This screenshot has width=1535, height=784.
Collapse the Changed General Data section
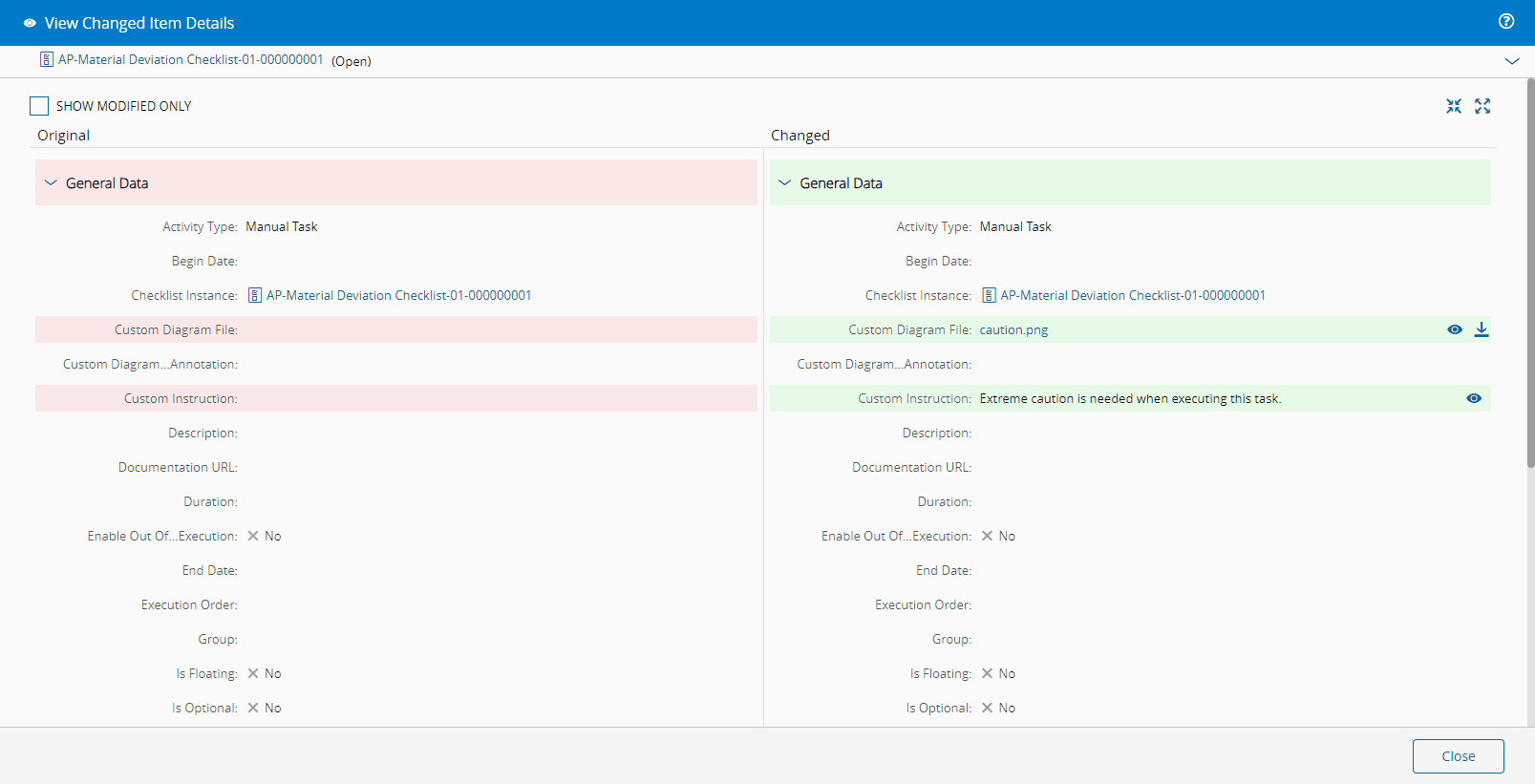pyautogui.click(x=785, y=183)
